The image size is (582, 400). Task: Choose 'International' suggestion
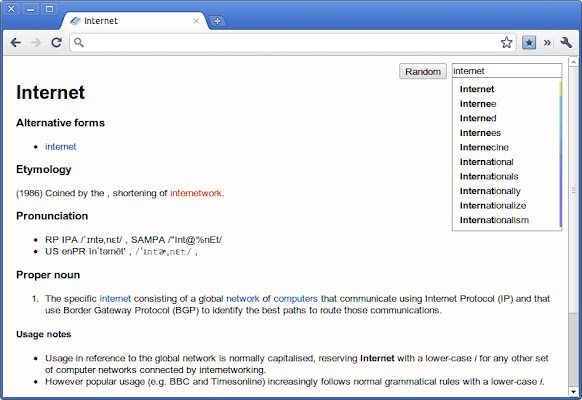pyautogui.click(x=507, y=162)
